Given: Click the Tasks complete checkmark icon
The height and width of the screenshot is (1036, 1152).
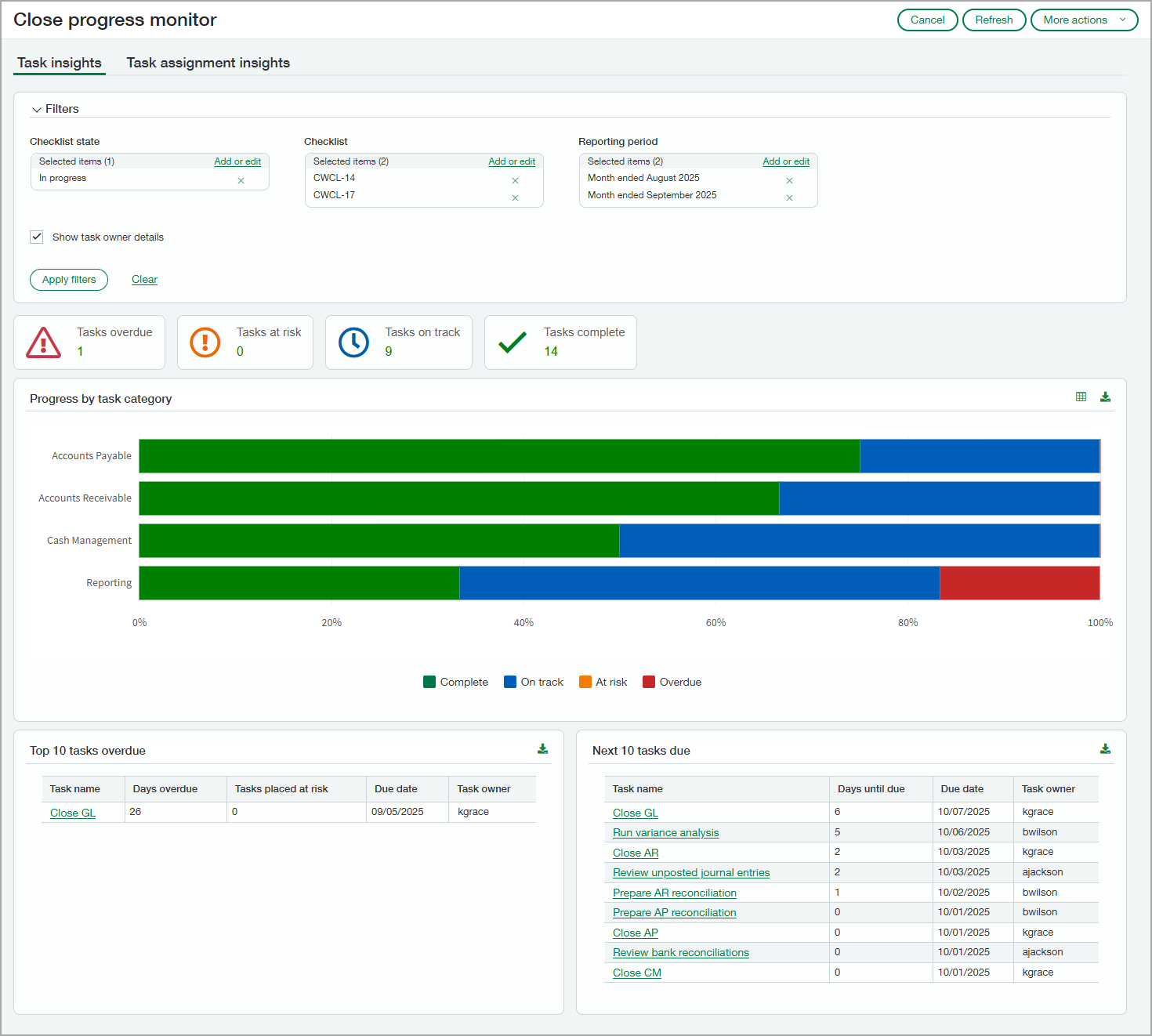Looking at the screenshot, I should tap(511, 342).
